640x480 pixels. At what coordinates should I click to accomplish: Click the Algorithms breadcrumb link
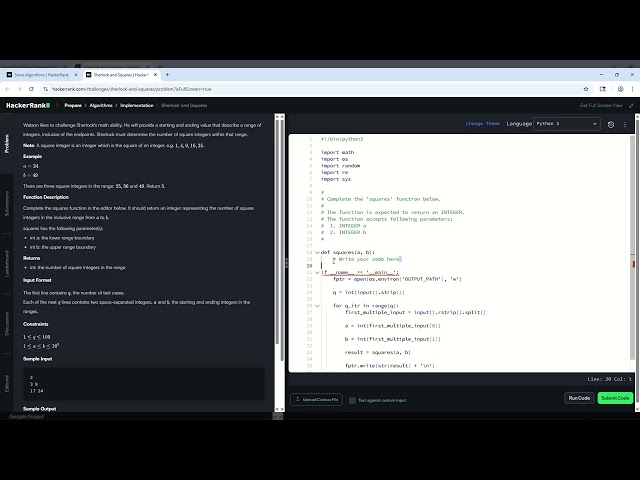(101, 105)
